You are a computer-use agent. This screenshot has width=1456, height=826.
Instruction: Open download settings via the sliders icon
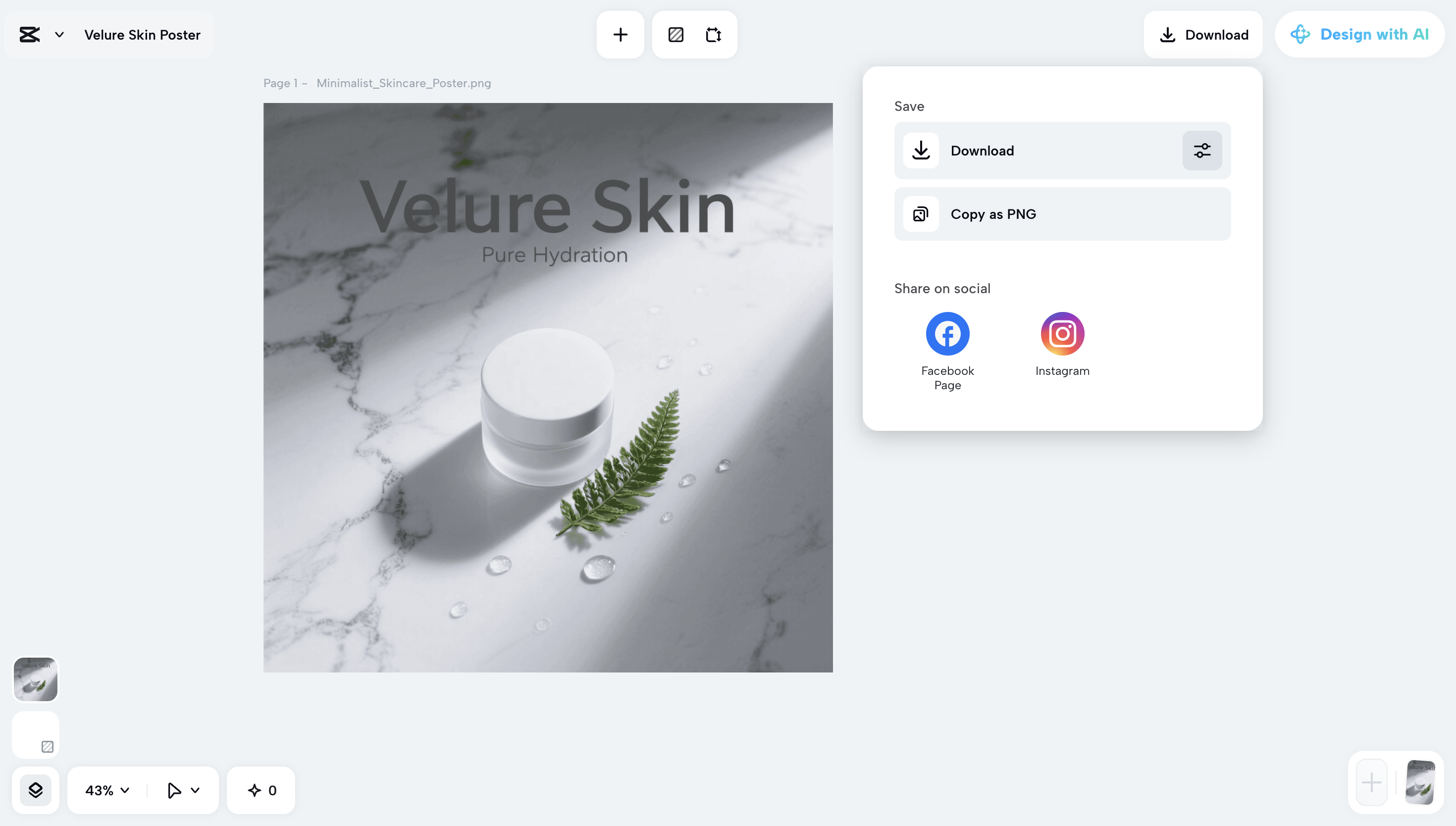(1202, 151)
